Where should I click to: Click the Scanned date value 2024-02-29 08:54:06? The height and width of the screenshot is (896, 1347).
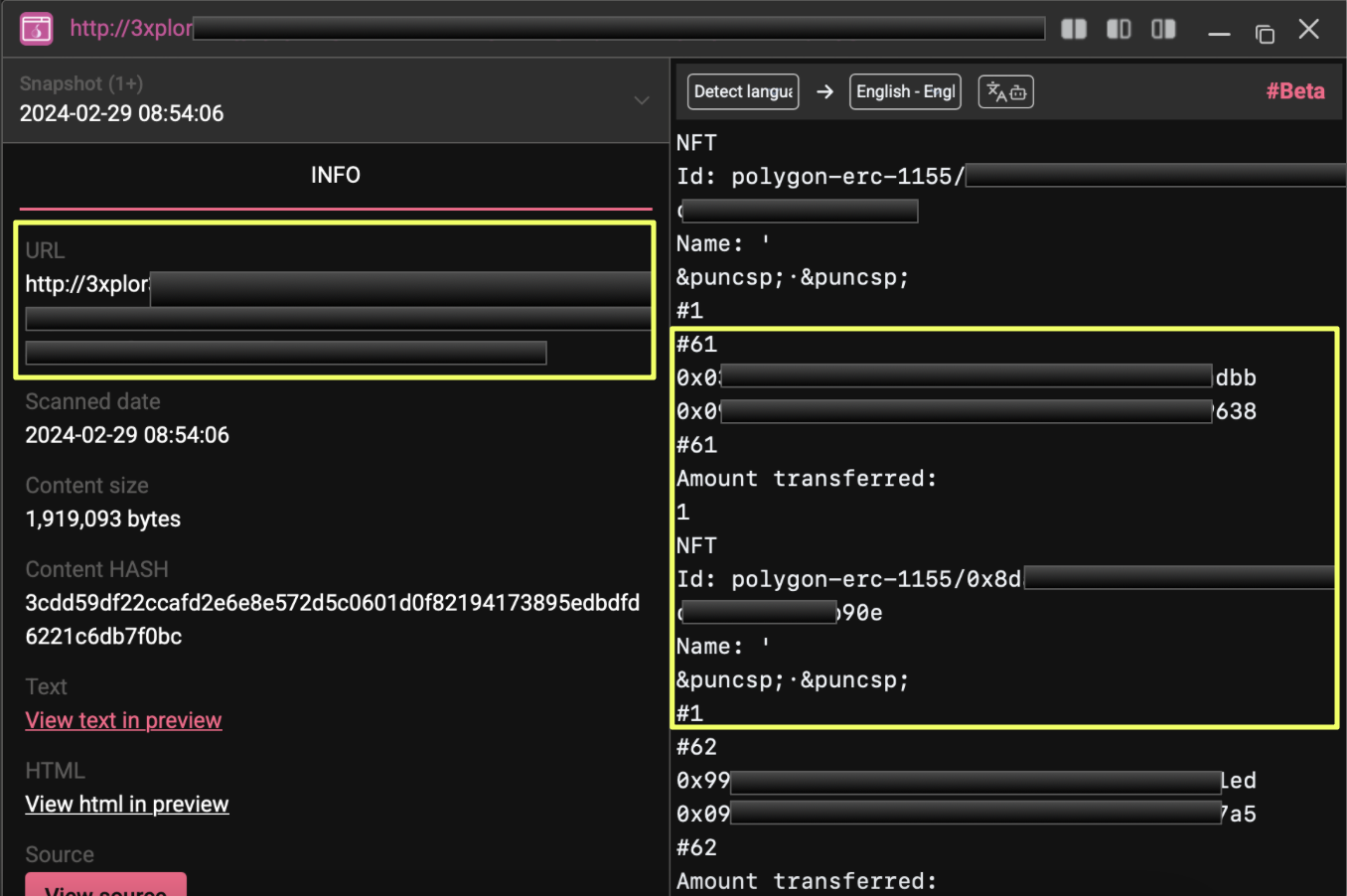tap(127, 435)
